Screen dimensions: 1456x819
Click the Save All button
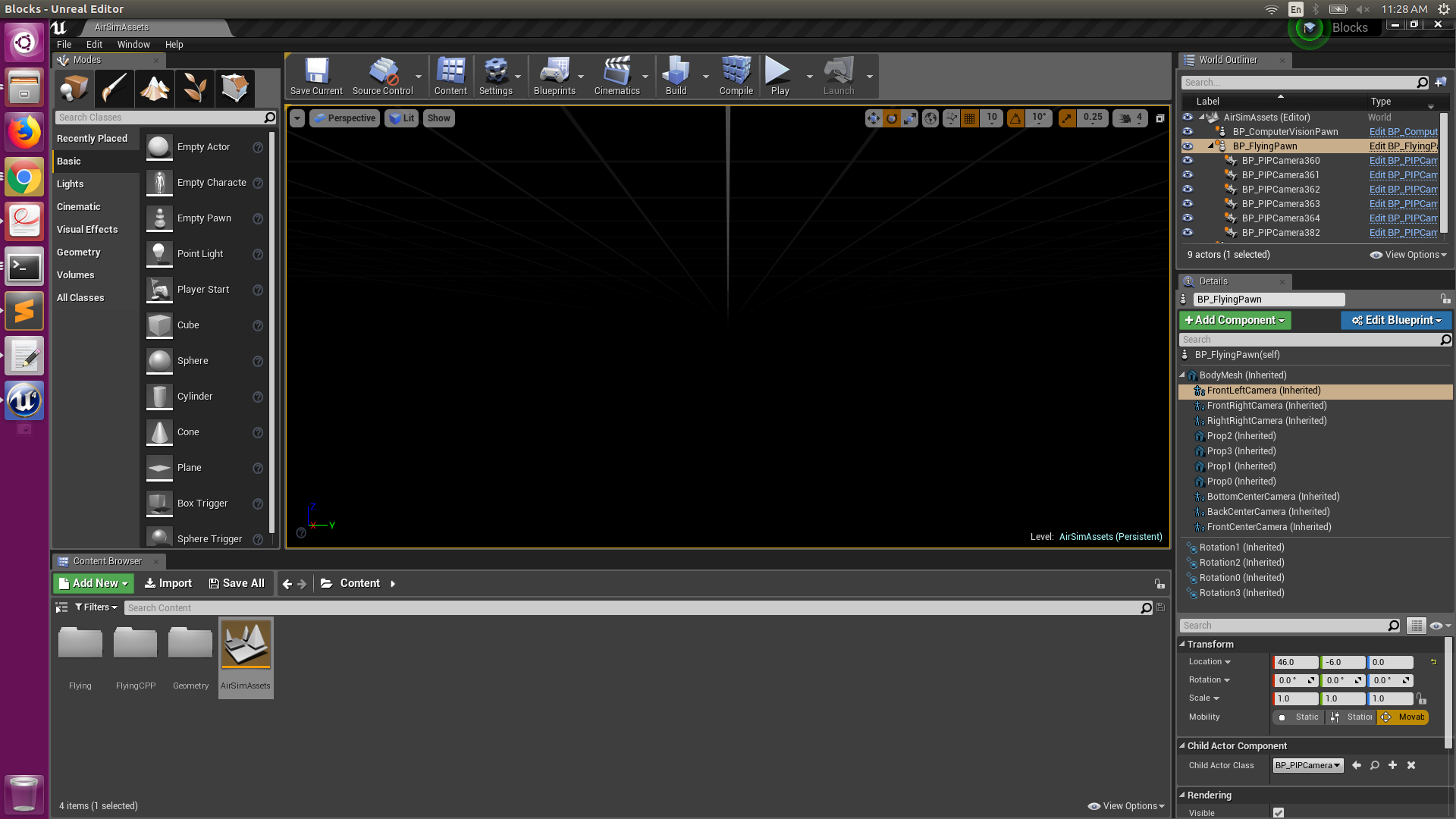[237, 583]
